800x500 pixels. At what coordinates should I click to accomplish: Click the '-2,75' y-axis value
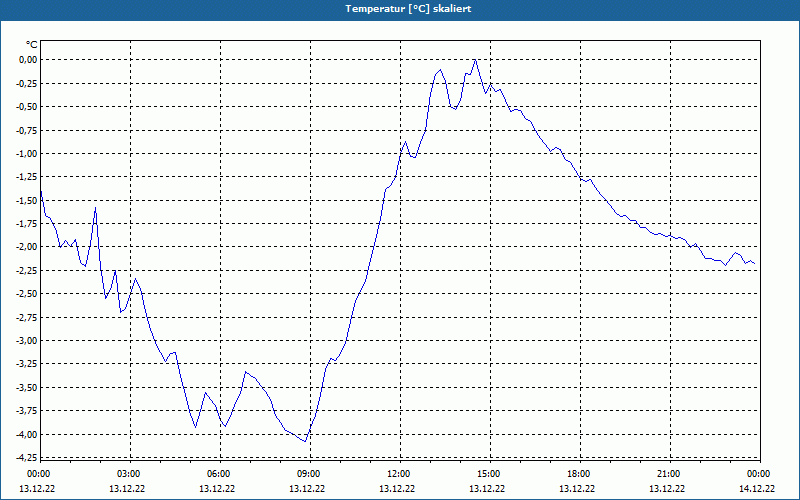27,317
